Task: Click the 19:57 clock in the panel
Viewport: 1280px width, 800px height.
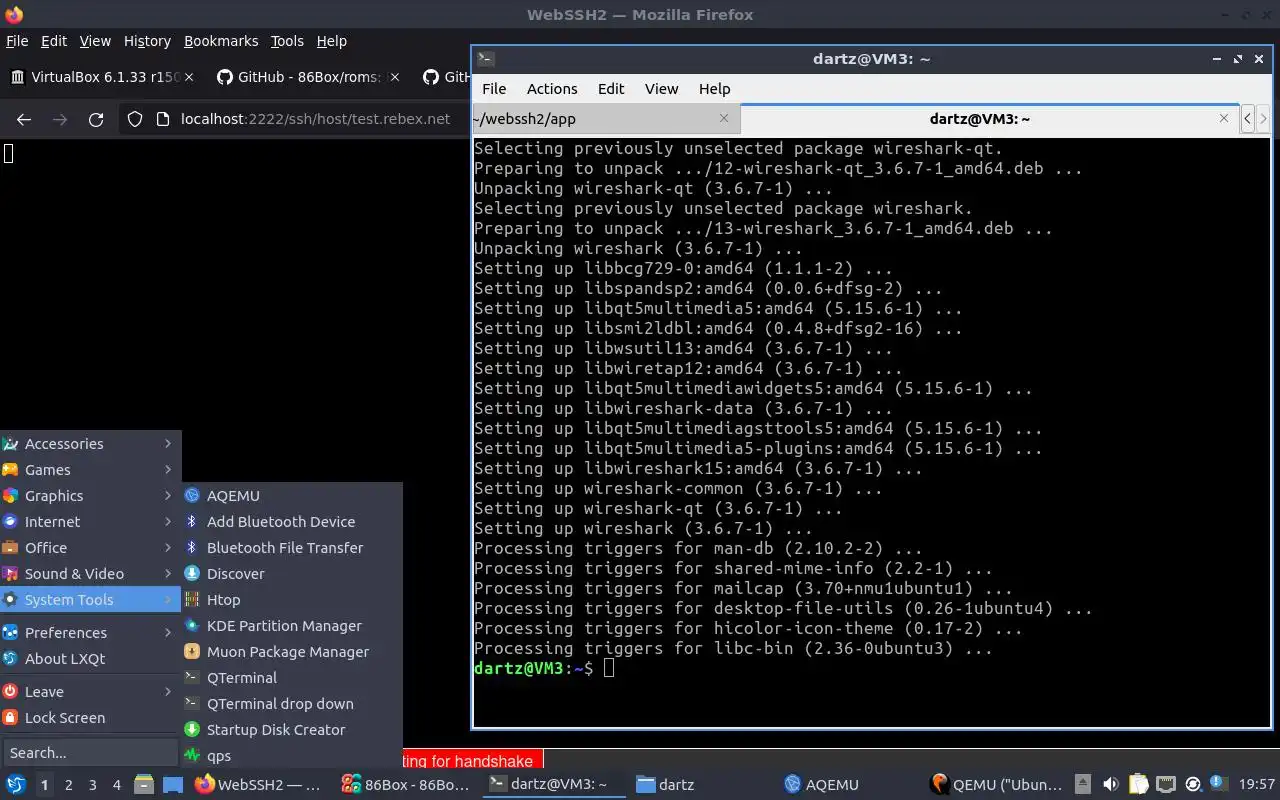Action: pyautogui.click(x=1256, y=785)
